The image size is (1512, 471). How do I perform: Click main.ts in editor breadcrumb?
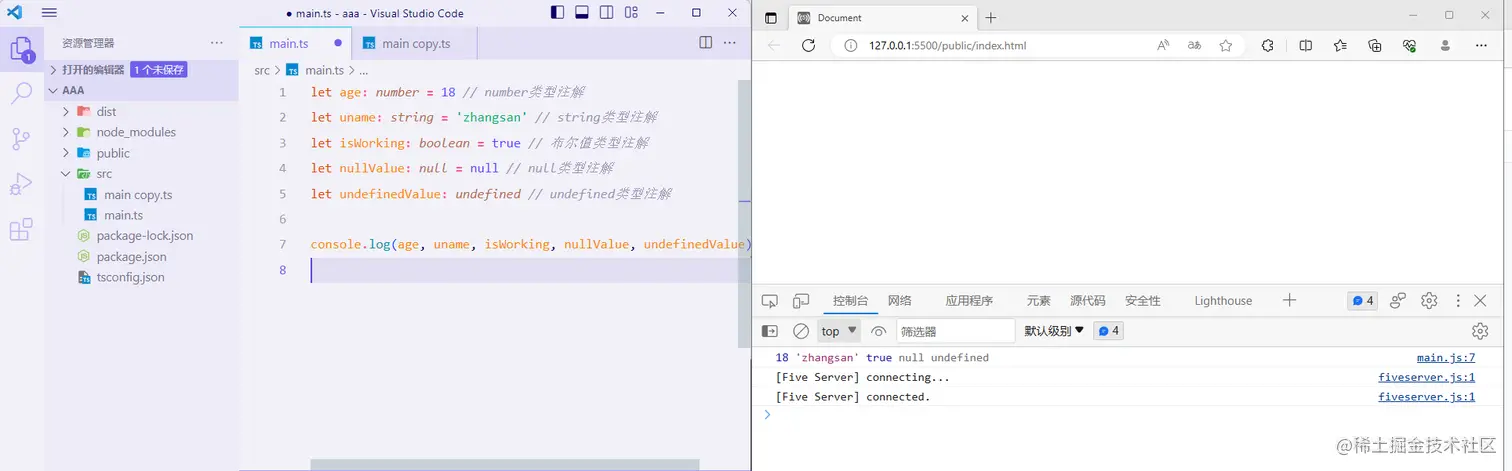coord(324,70)
